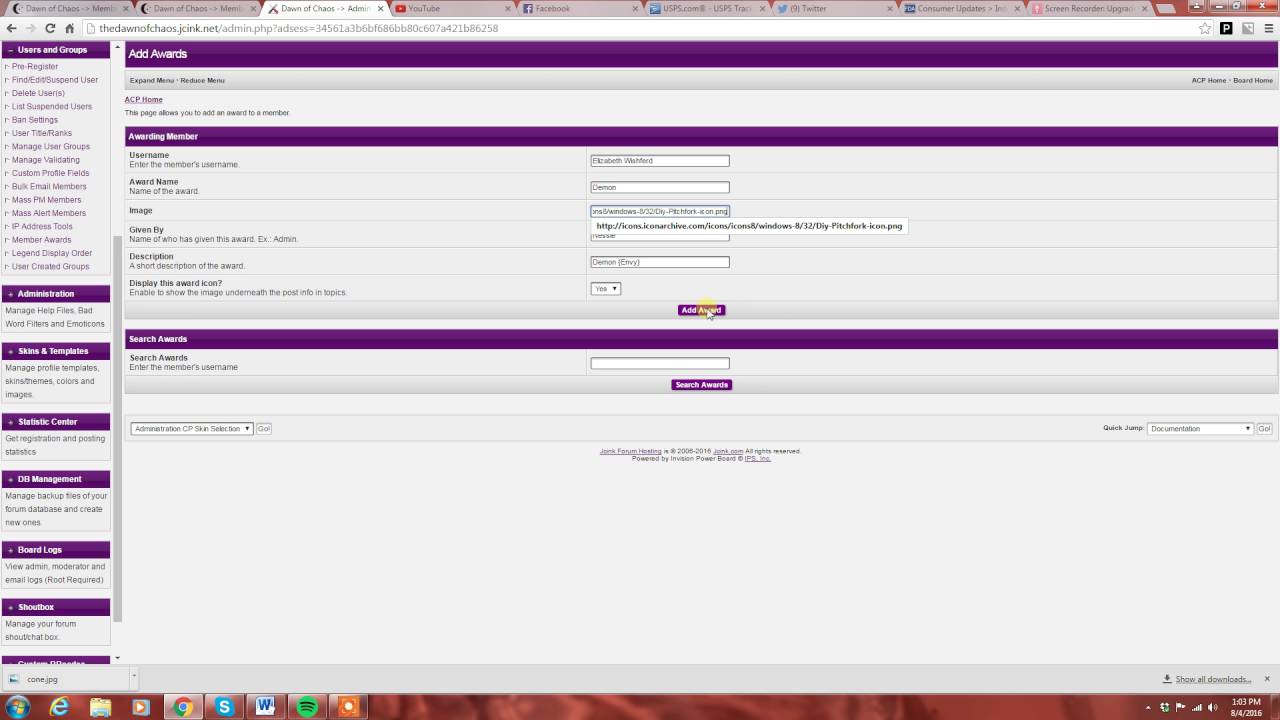The width and height of the screenshot is (1280, 720).
Task: Switch to the YouTube tab
Action: pos(450,8)
